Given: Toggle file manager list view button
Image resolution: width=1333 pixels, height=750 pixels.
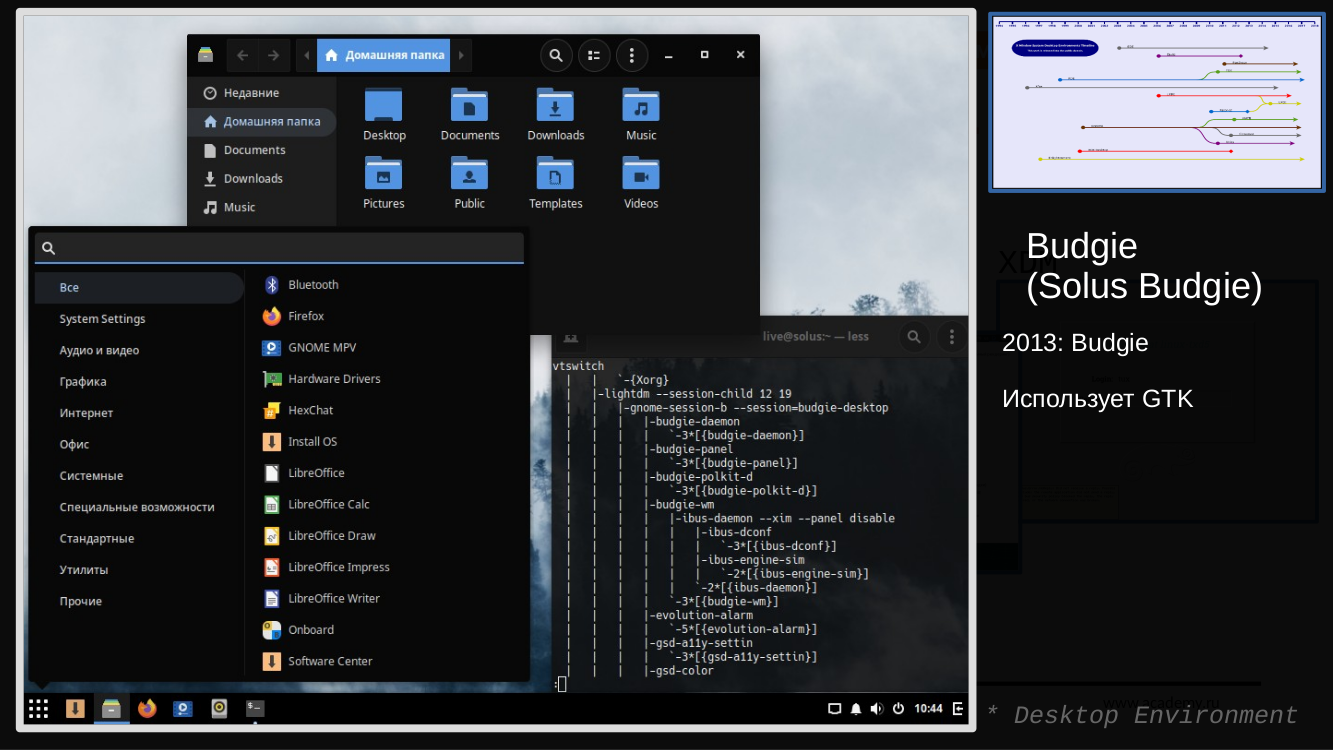Looking at the screenshot, I should pyautogui.click(x=594, y=55).
